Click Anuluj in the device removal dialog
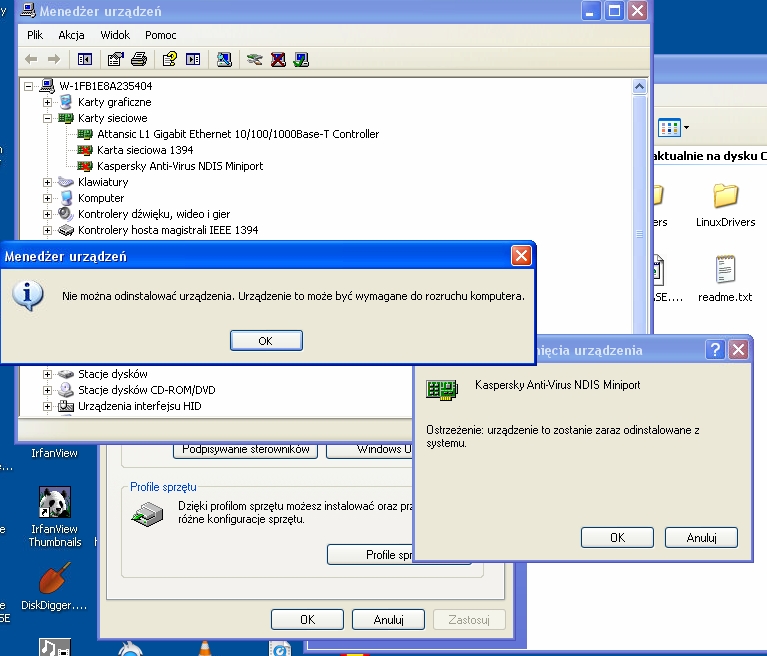Image resolution: width=767 pixels, height=656 pixels. (701, 538)
